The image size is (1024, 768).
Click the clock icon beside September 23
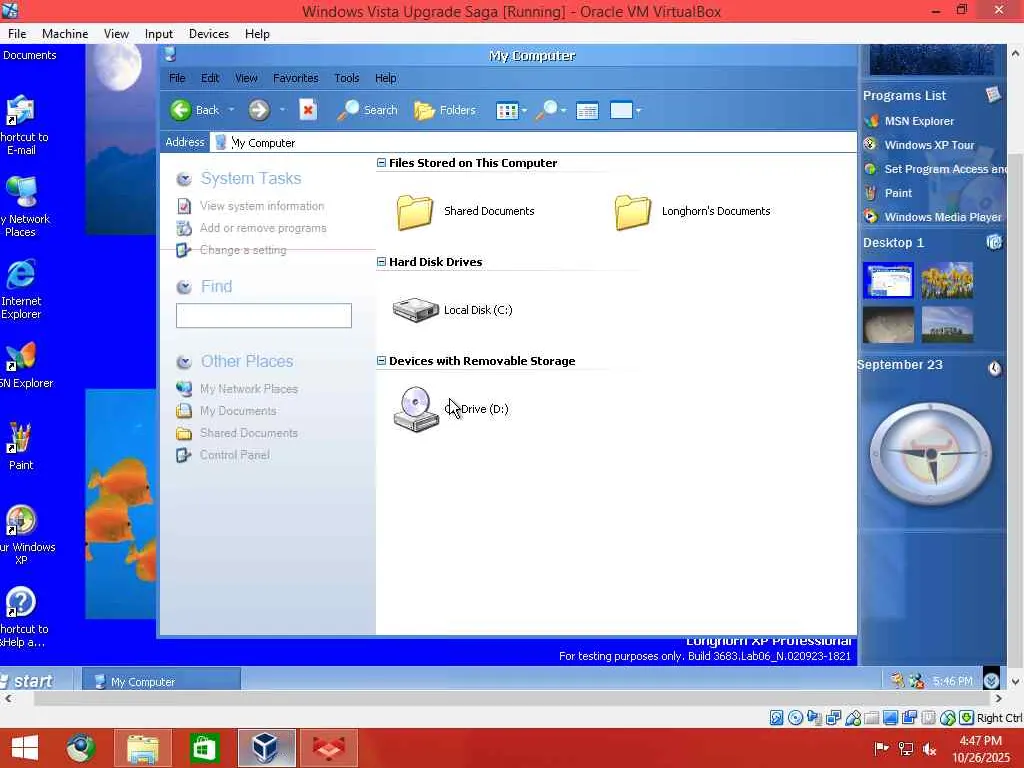click(994, 368)
